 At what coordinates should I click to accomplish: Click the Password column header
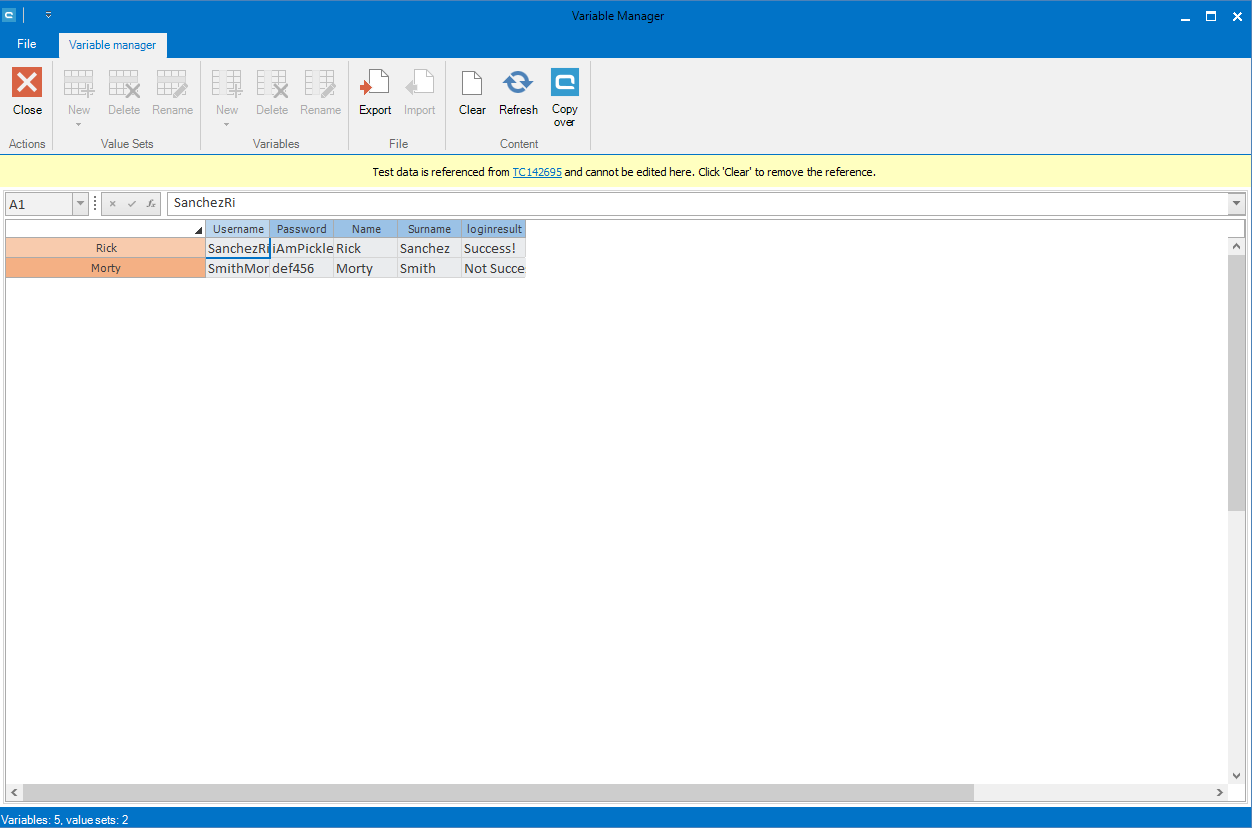click(x=301, y=229)
